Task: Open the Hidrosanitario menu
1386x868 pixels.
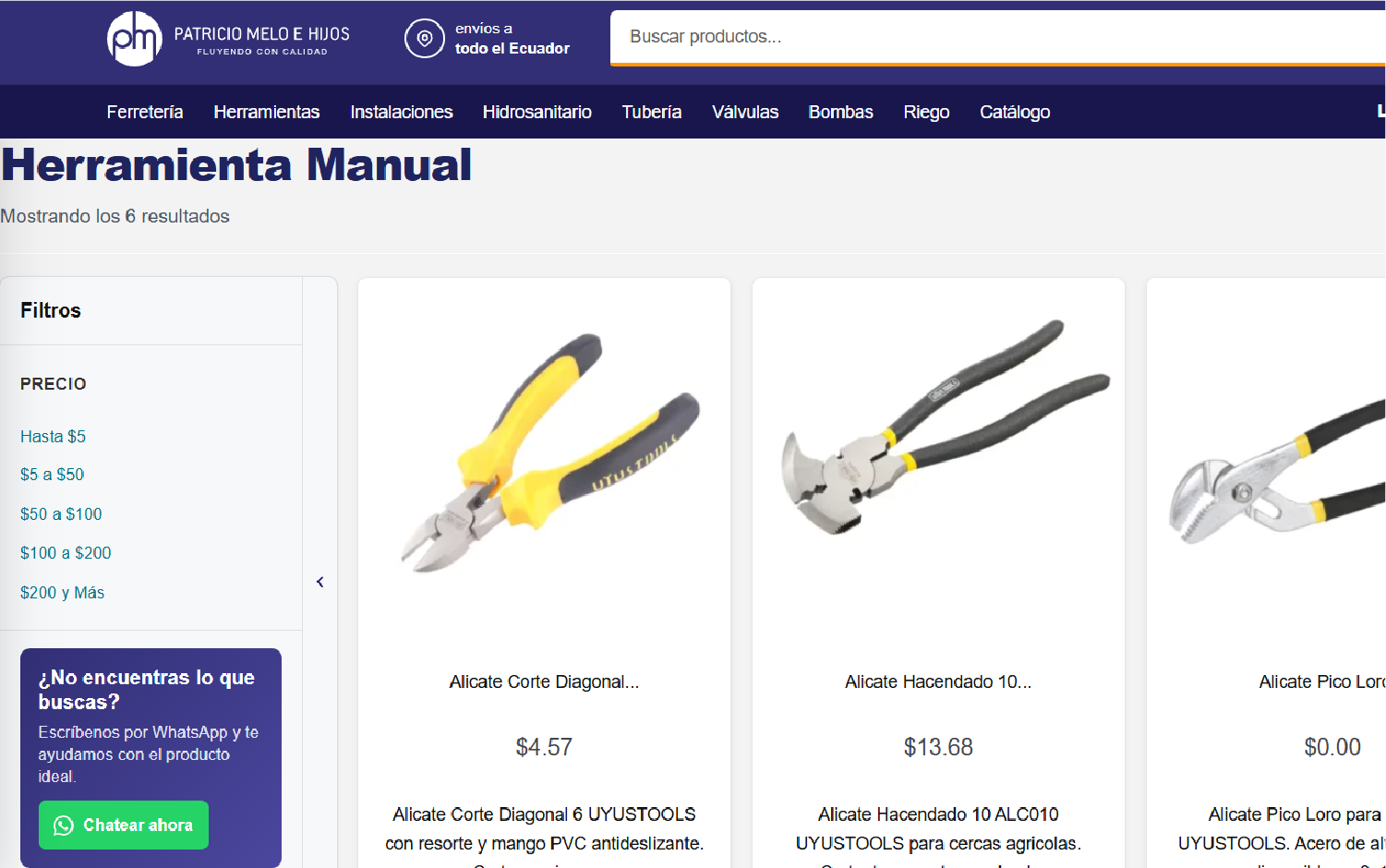Action: click(537, 112)
